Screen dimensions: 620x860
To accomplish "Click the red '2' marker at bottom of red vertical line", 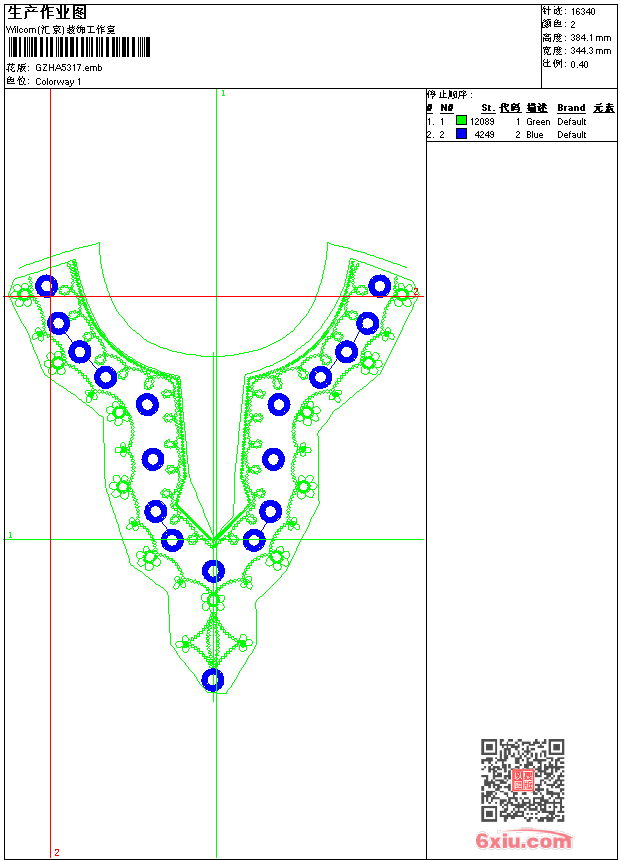I will click(x=57, y=852).
